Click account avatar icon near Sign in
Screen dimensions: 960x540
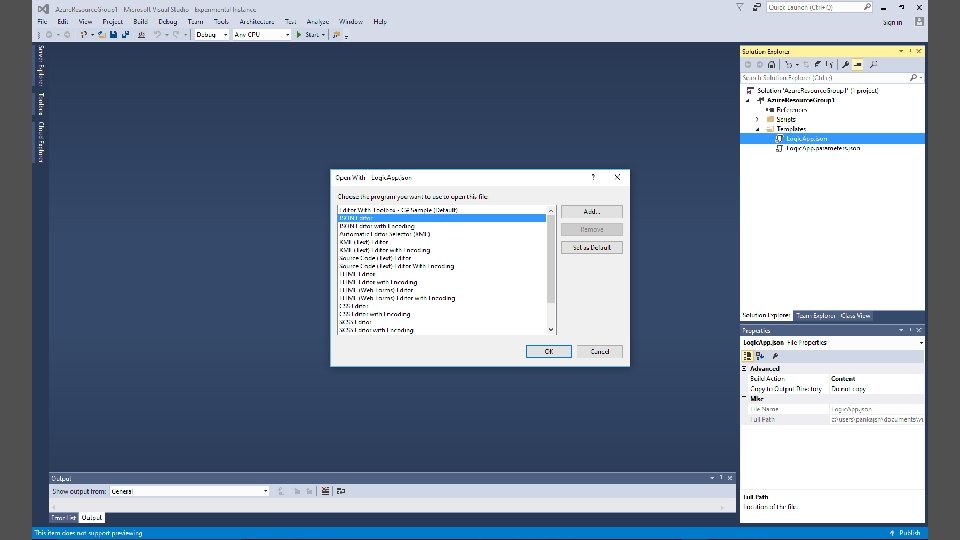tap(919, 21)
